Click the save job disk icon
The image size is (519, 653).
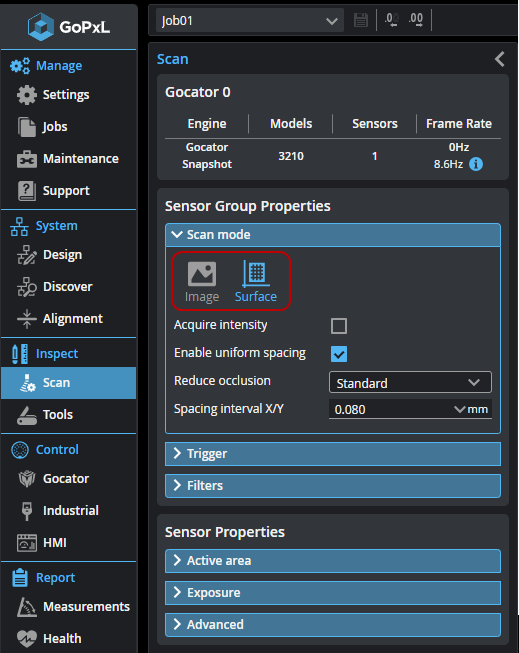[361, 20]
